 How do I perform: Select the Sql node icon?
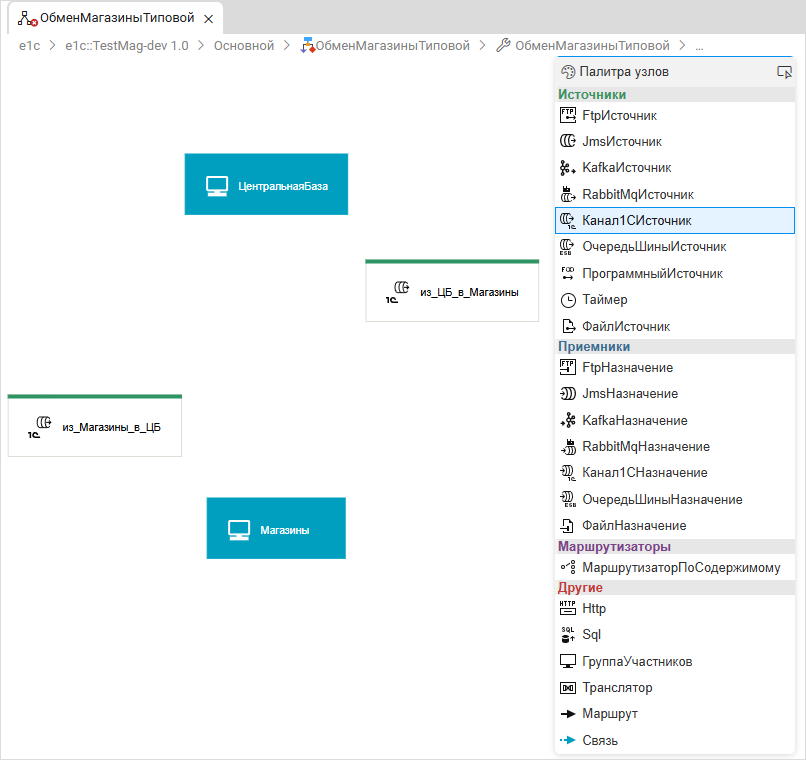click(568, 635)
